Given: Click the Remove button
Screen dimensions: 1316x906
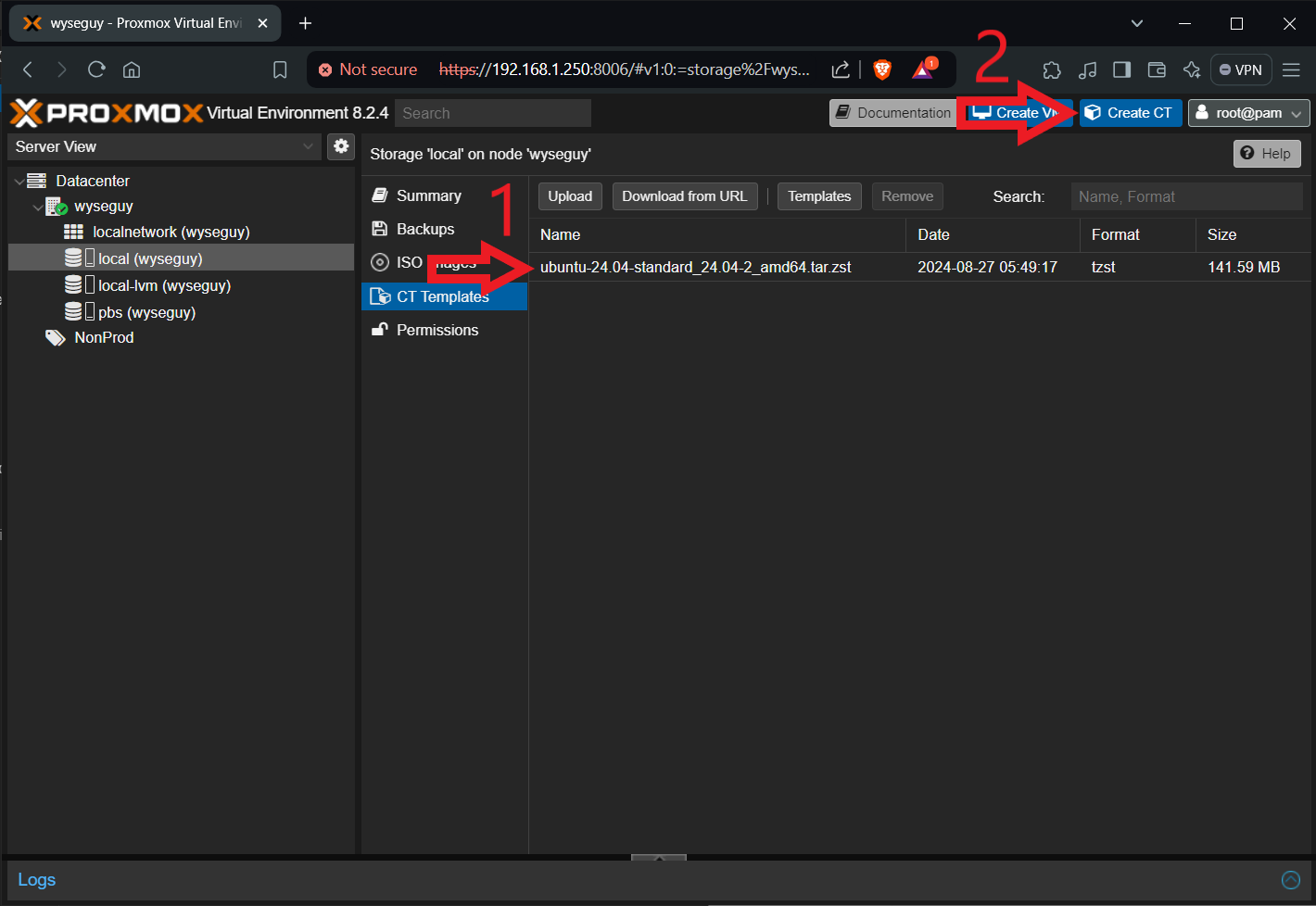Looking at the screenshot, I should (x=907, y=196).
